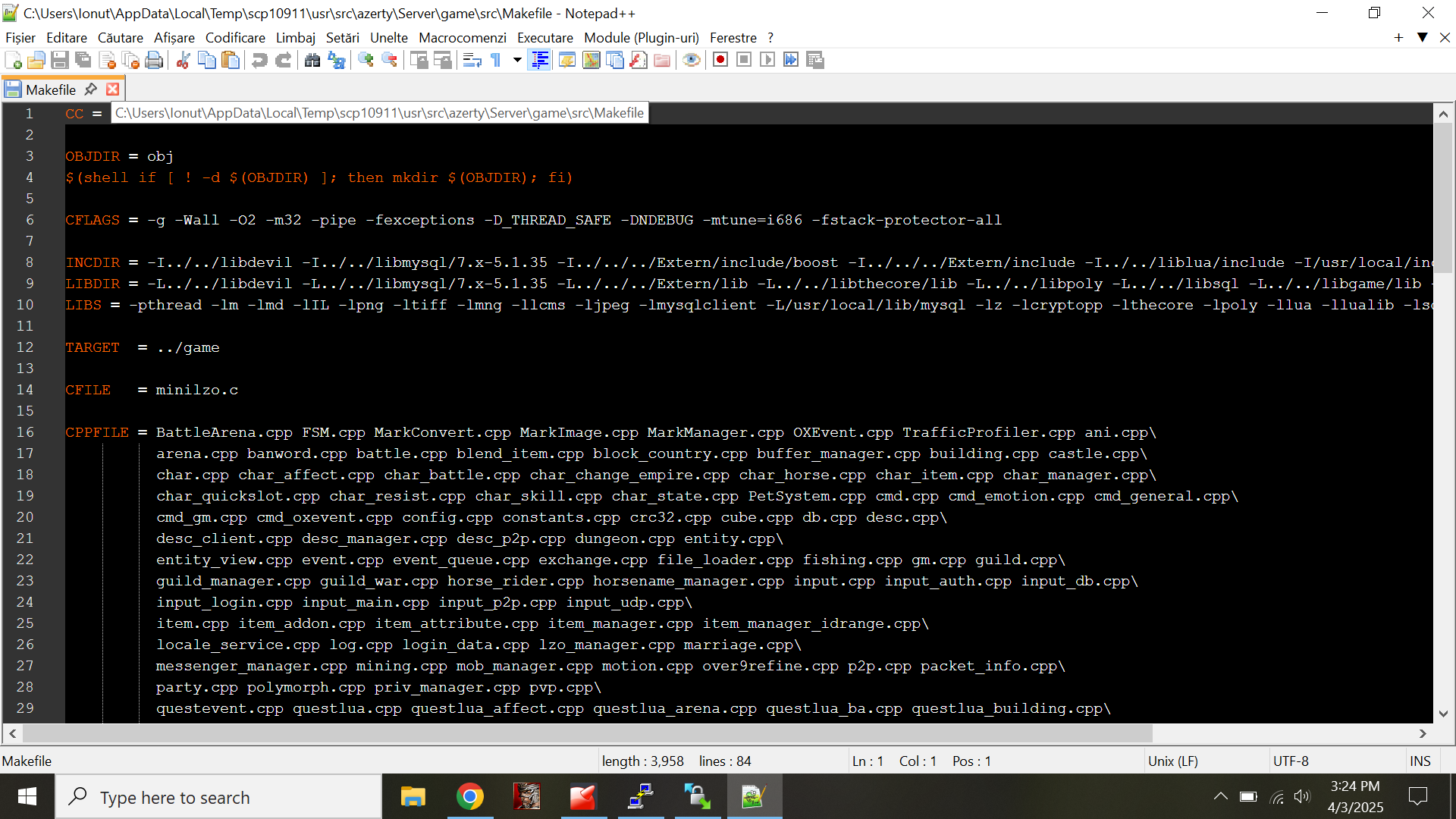Viewport: 1456px width, 819px height.
Task: Open the Codificare menu
Action: click(235, 38)
